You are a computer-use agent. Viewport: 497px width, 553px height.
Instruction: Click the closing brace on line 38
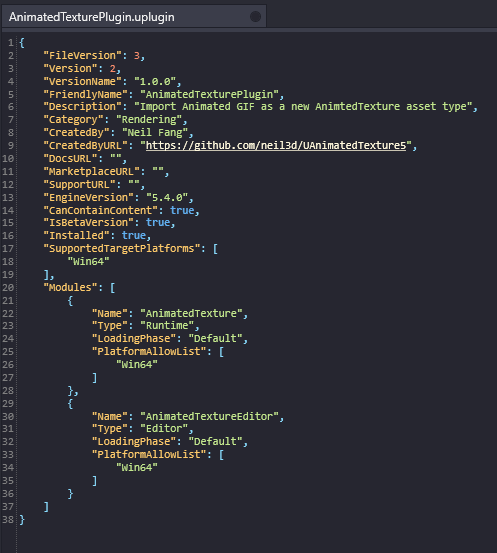pyautogui.click(x=22, y=520)
